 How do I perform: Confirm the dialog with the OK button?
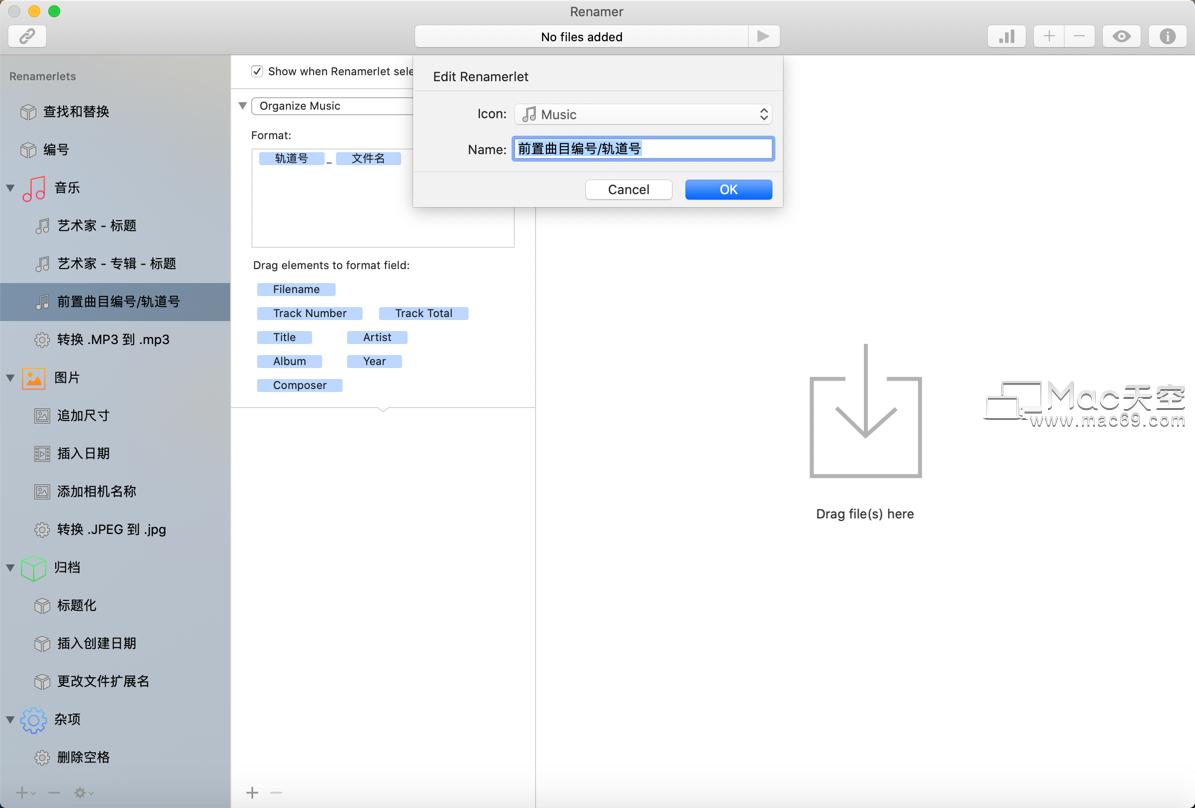[728, 189]
